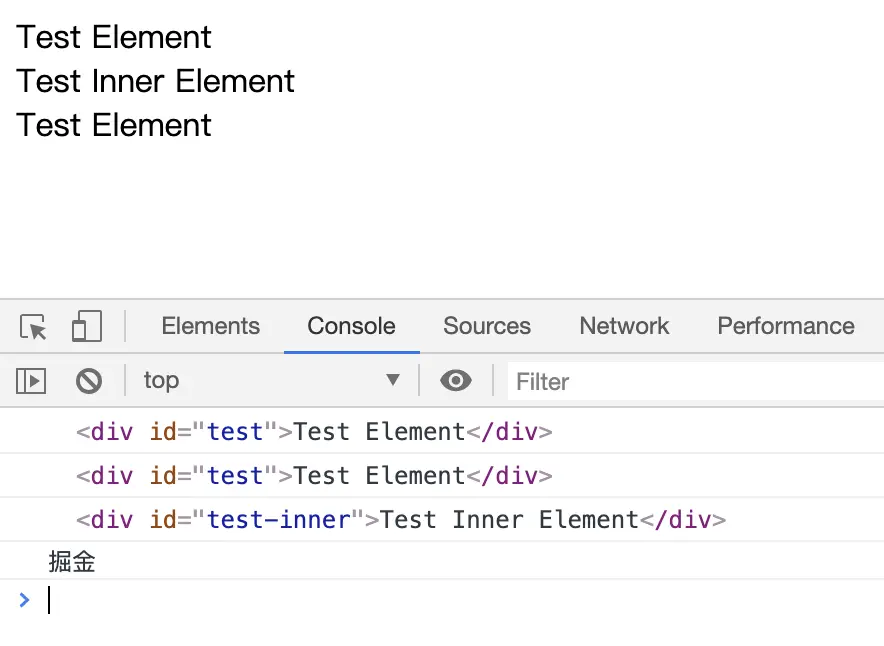Show the console sidebar panel
This screenshot has width=884, height=646.
pyautogui.click(x=31, y=381)
